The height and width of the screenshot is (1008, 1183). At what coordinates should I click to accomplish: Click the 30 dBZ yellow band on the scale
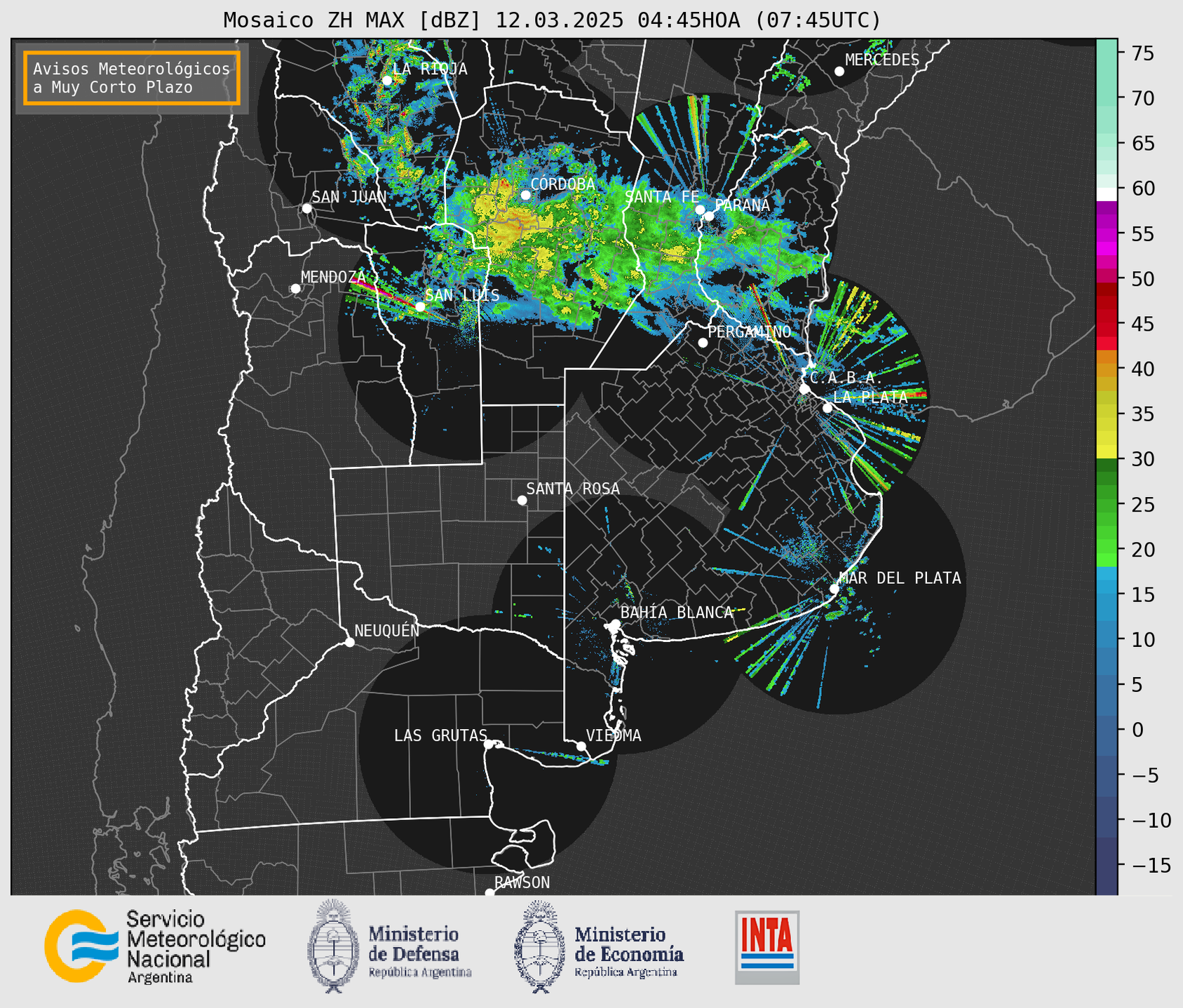(x=1107, y=452)
